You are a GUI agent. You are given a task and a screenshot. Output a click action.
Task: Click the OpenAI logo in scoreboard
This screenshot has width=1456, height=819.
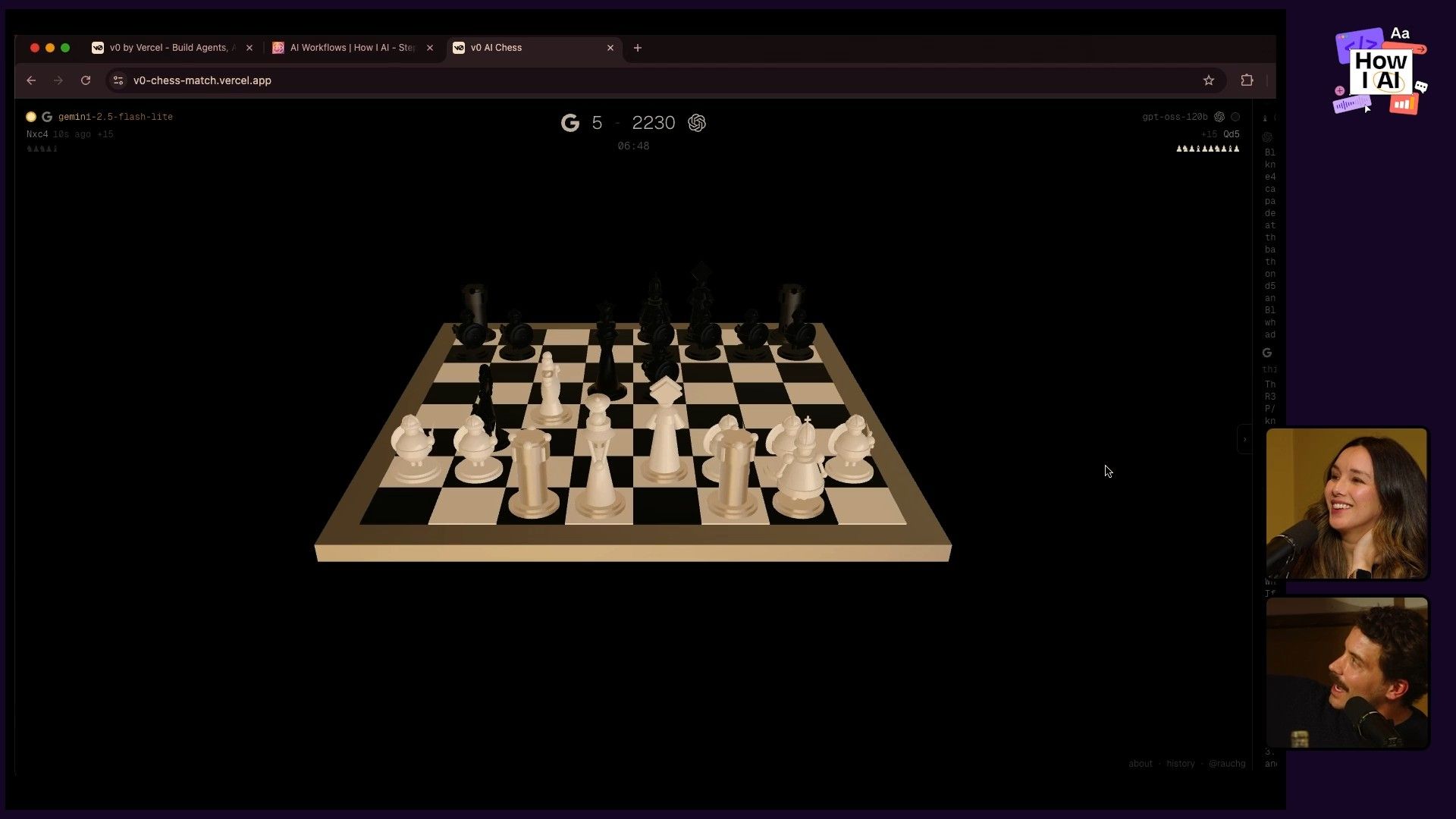[697, 123]
